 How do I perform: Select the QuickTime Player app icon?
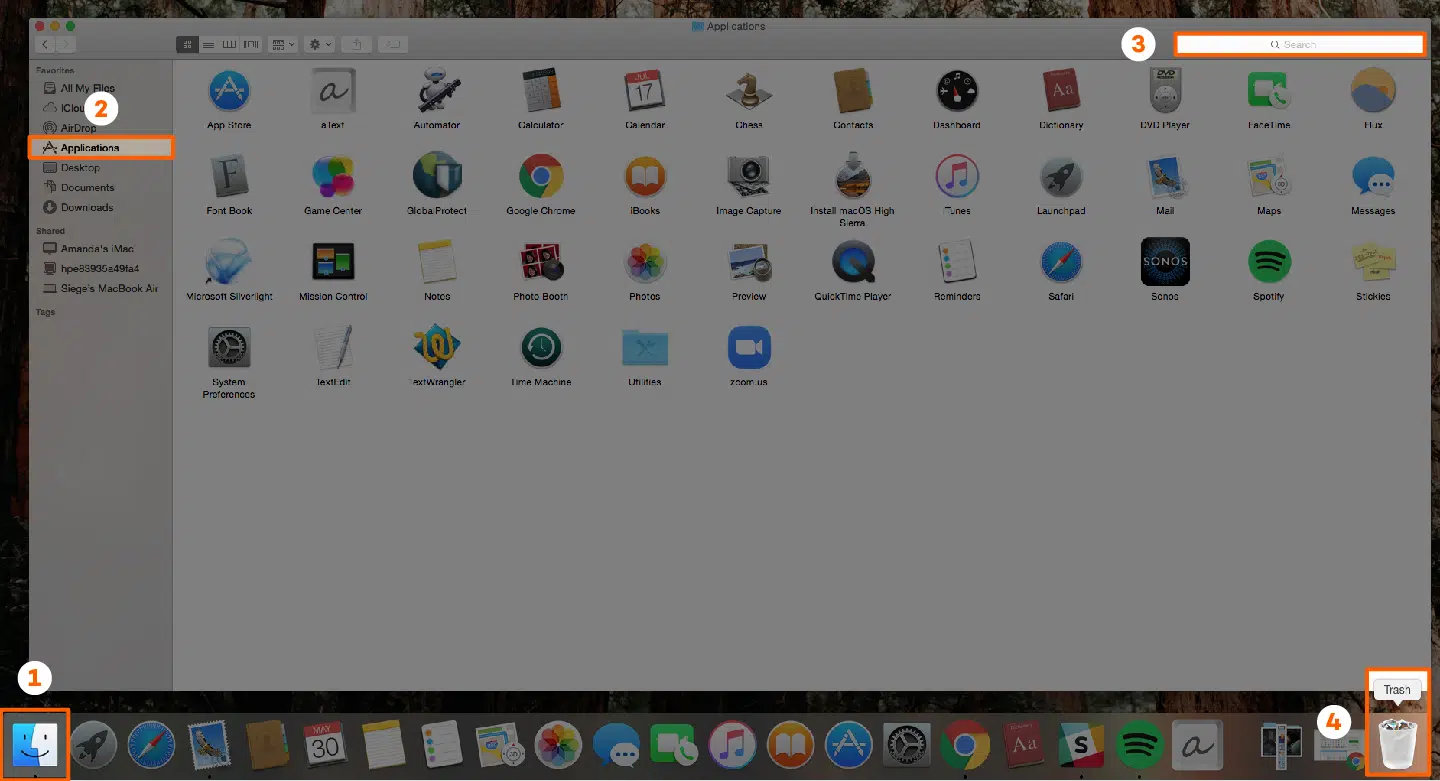(x=853, y=262)
